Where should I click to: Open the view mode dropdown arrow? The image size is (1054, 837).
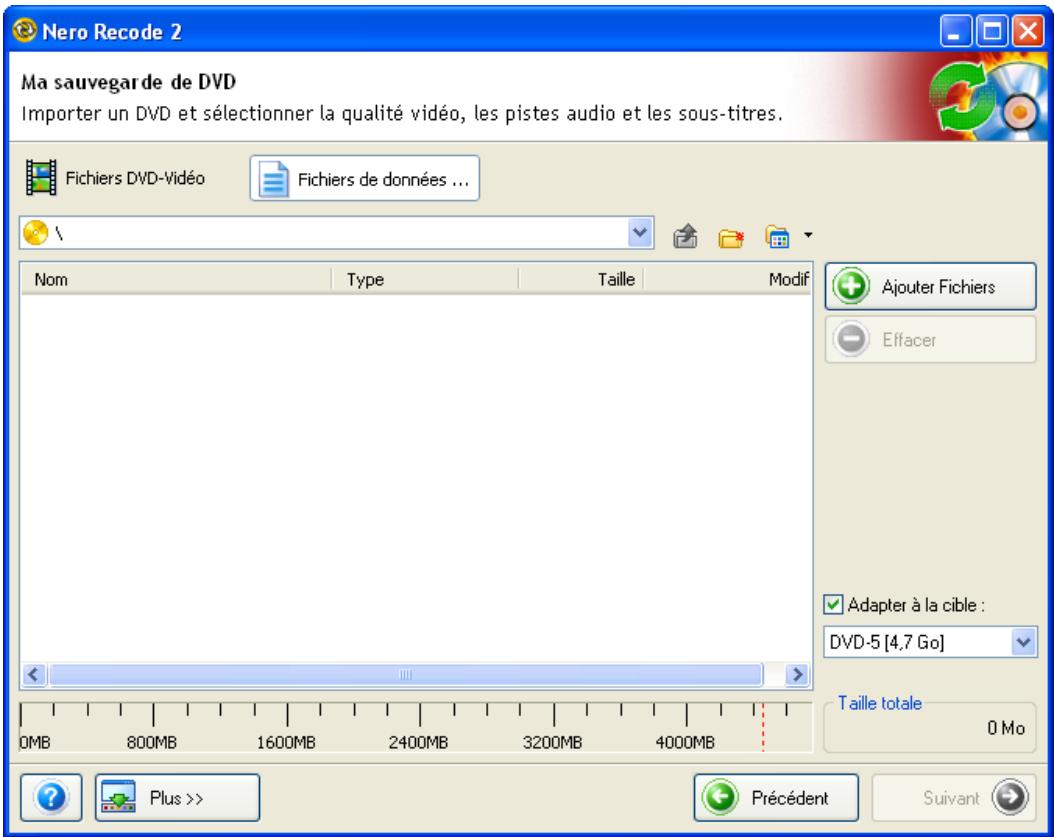[808, 235]
